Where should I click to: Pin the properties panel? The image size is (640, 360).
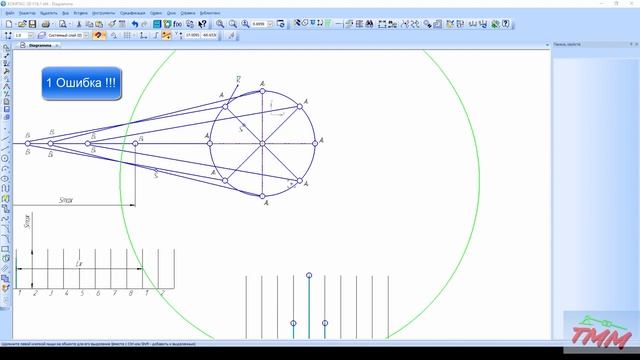click(x=631, y=44)
